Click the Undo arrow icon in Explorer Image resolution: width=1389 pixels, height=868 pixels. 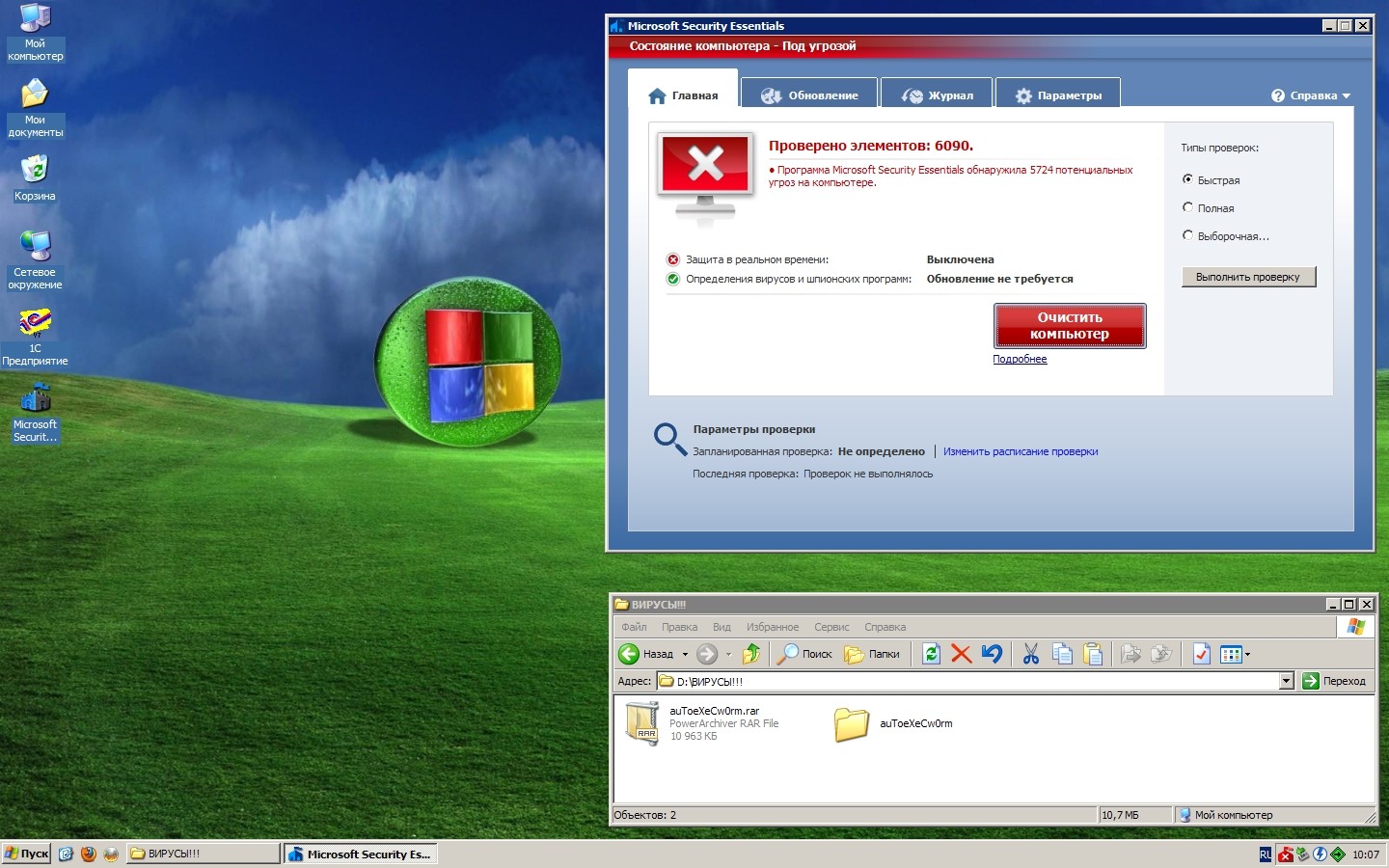pyautogui.click(x=992, y=654)
